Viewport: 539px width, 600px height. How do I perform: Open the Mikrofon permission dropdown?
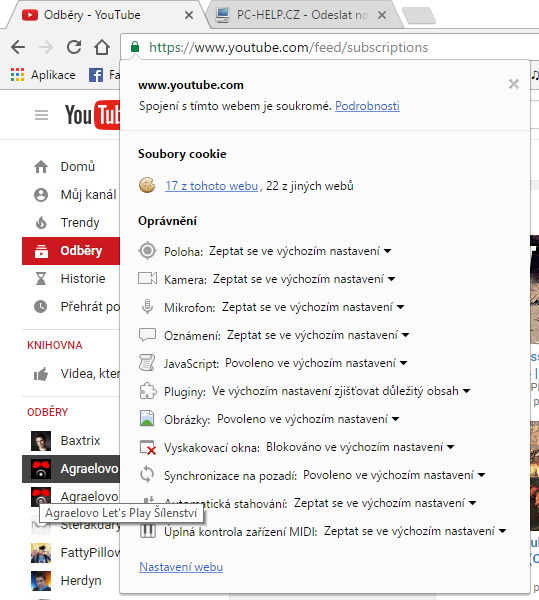[x=313, y=307]
